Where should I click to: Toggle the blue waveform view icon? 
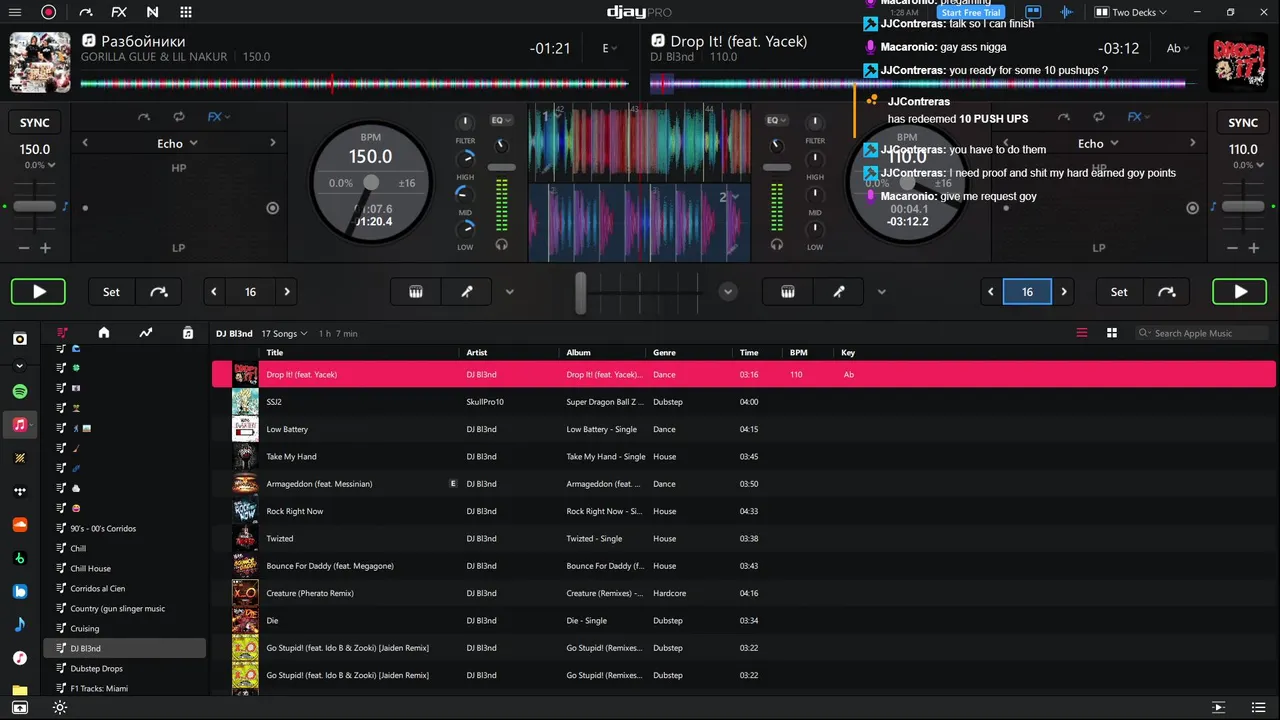(1066, 12)
